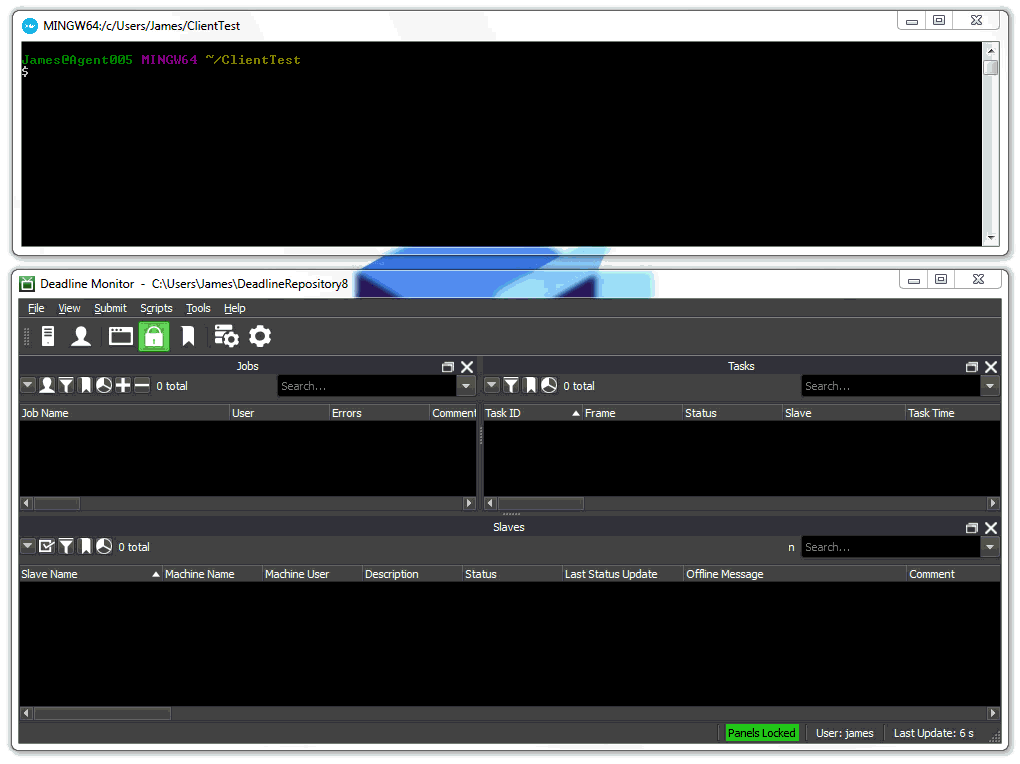Sort slaves by Machine Name column header
Screen dimensions: 1020x764
(x=213, y=575)
